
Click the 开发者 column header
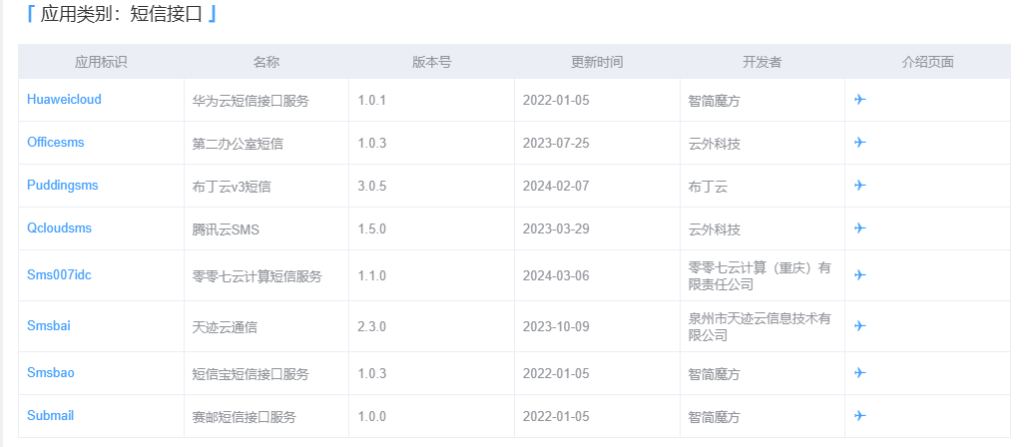pos(762,62)
